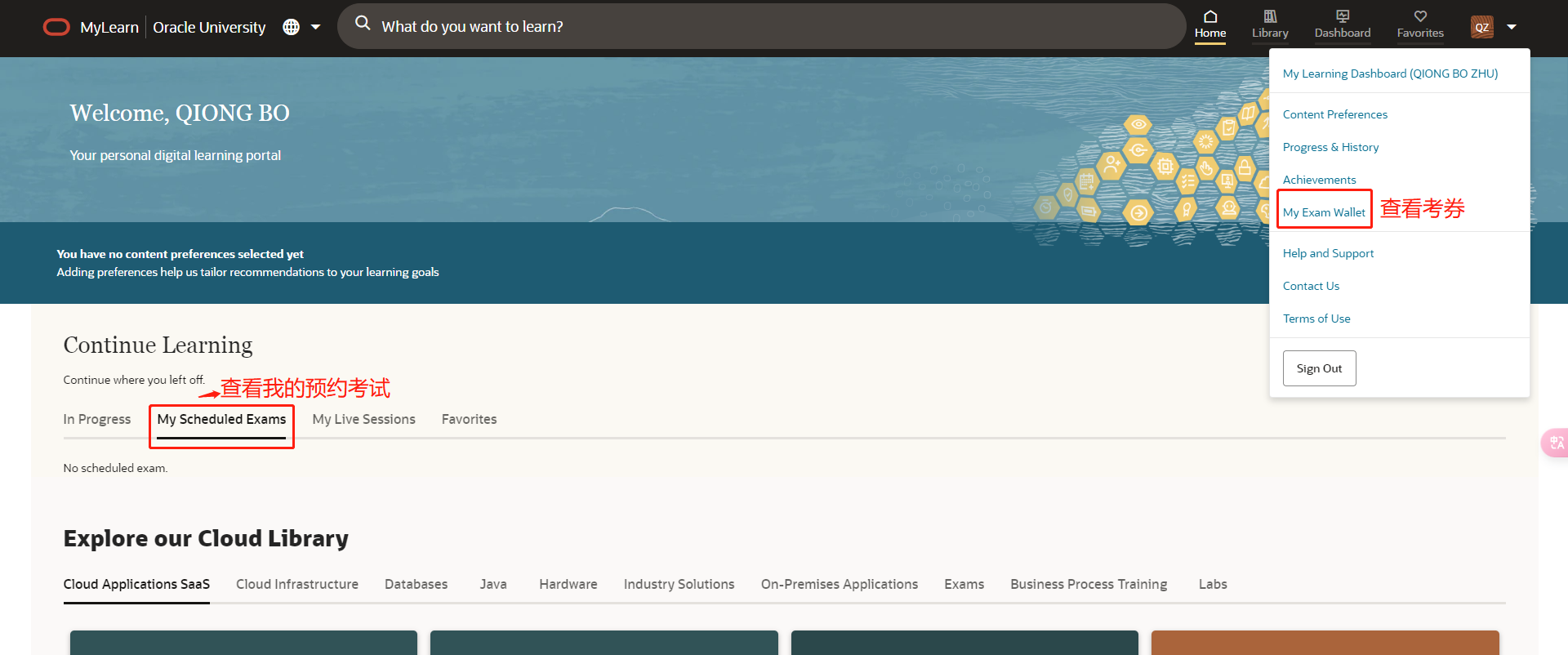1568x655 pixels.
Task: Open Favorites heart icon
Action: click(1420, 16)
